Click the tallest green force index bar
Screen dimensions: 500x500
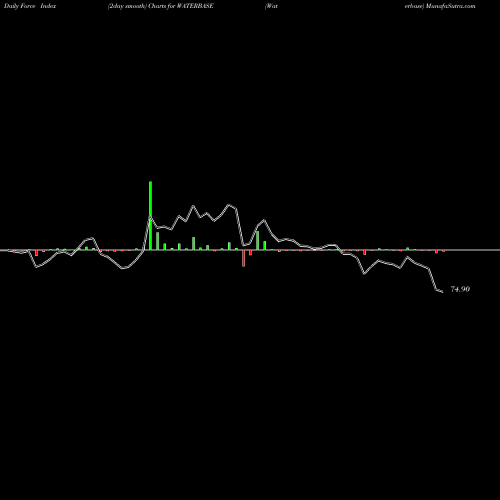(150, 216)
